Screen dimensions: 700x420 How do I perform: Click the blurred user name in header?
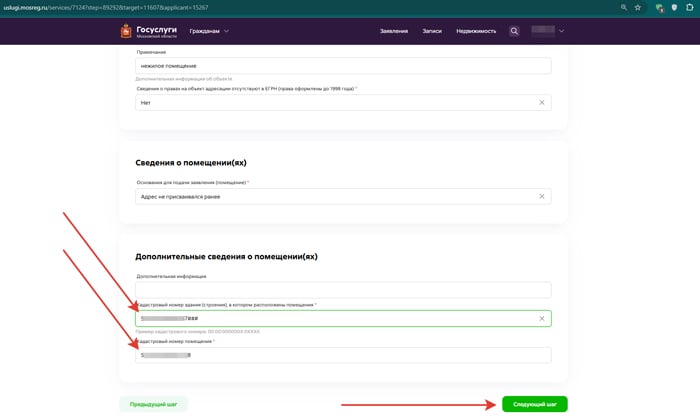543,31
